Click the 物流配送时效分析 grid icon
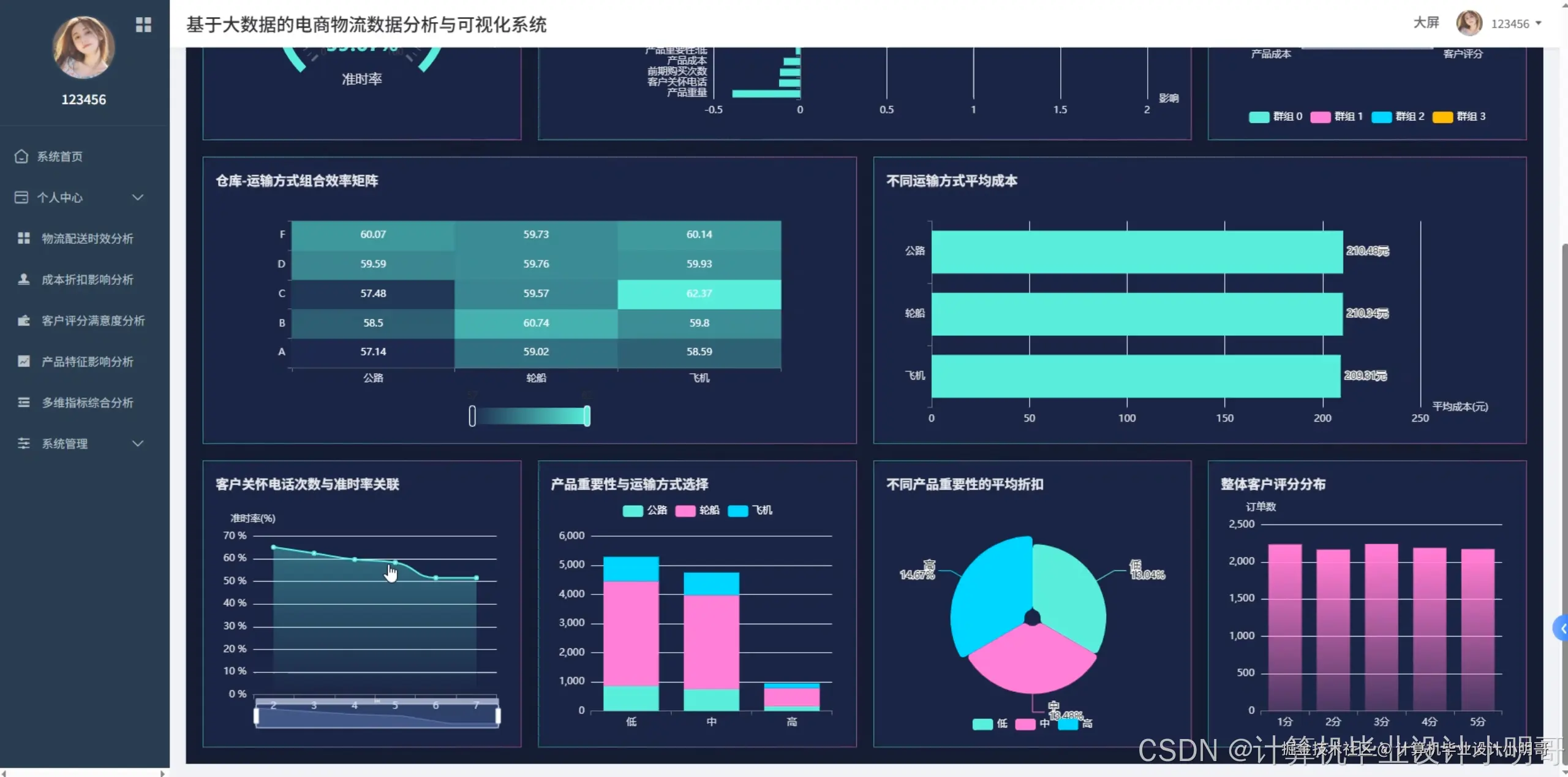1568x777 pixels. (x=23, y=238)
